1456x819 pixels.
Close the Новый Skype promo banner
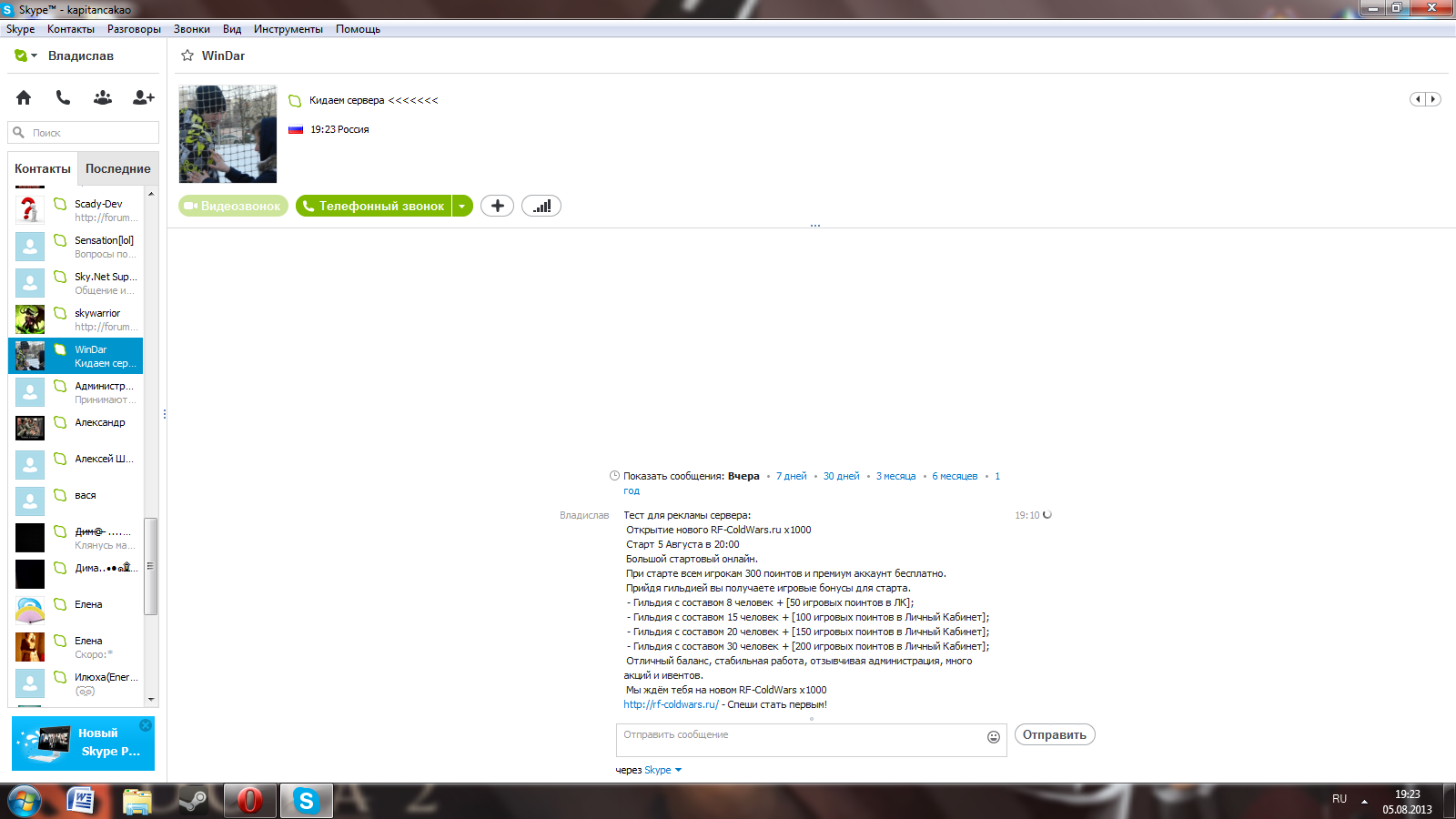pyautogui.click(x=146, y=725)
